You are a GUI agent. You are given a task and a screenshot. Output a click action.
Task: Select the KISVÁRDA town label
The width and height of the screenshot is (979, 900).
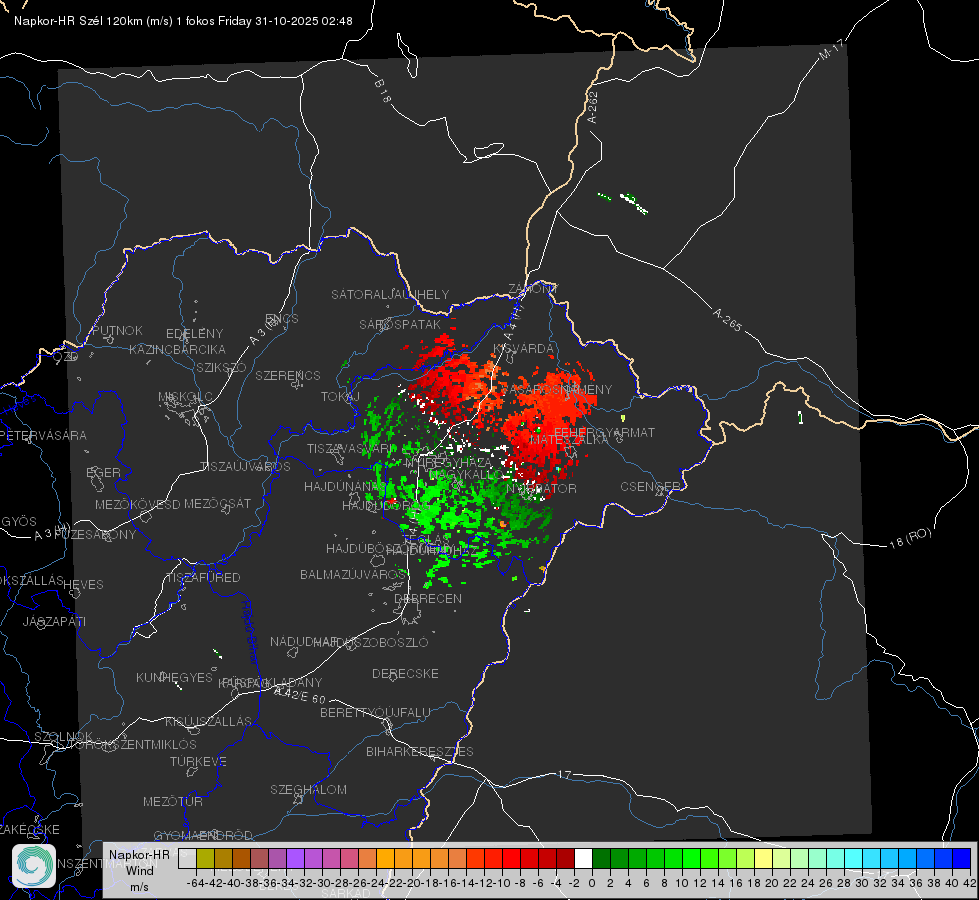tap(523, 349)
